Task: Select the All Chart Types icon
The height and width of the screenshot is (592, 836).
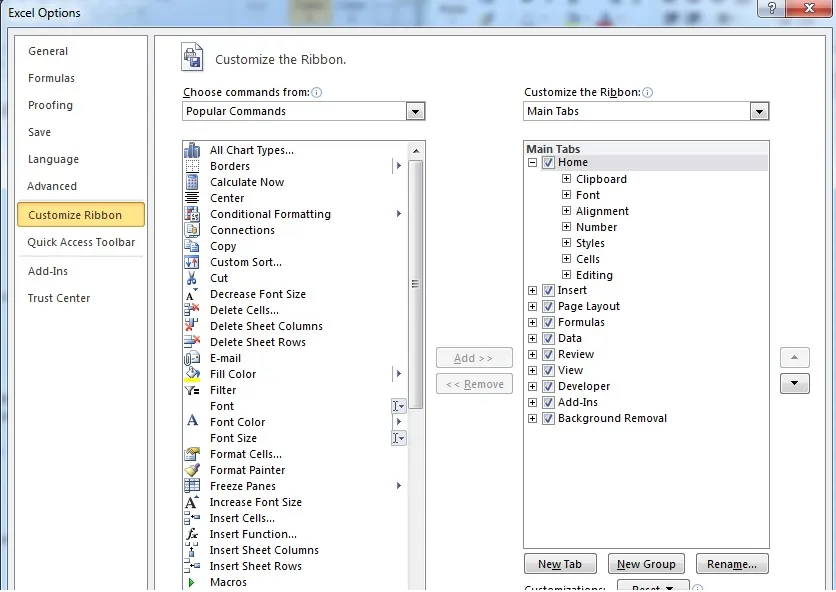Action: point(192,150)
